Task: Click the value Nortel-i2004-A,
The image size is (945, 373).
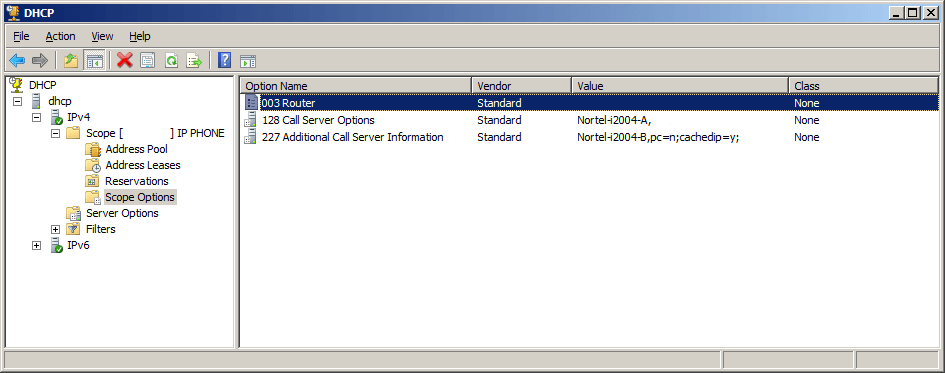Action: [614, 120]
